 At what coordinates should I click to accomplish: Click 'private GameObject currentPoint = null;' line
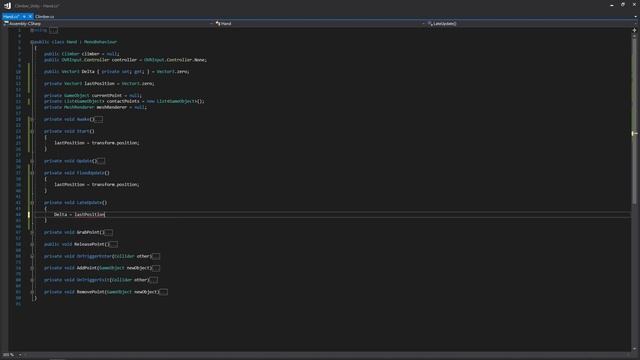point(93,96)
